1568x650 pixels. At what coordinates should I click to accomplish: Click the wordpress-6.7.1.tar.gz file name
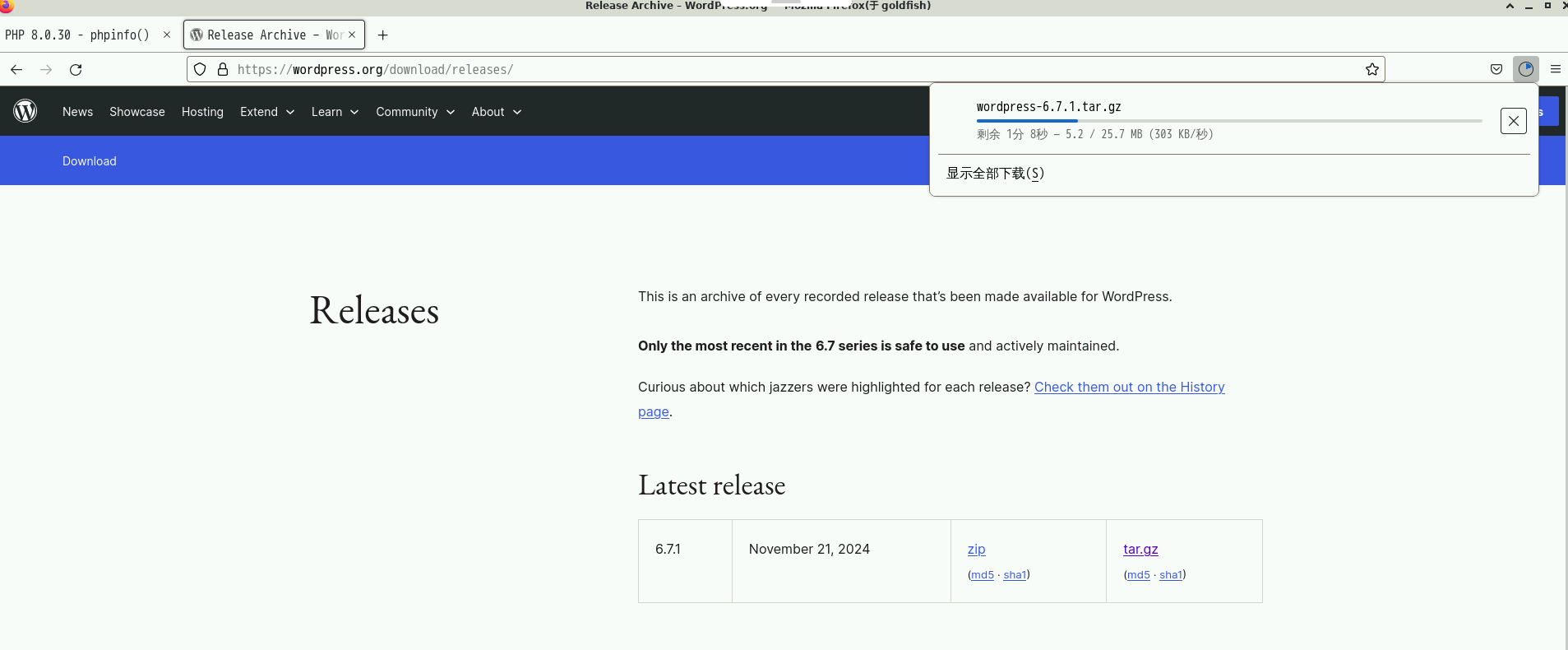(1049, 107)
